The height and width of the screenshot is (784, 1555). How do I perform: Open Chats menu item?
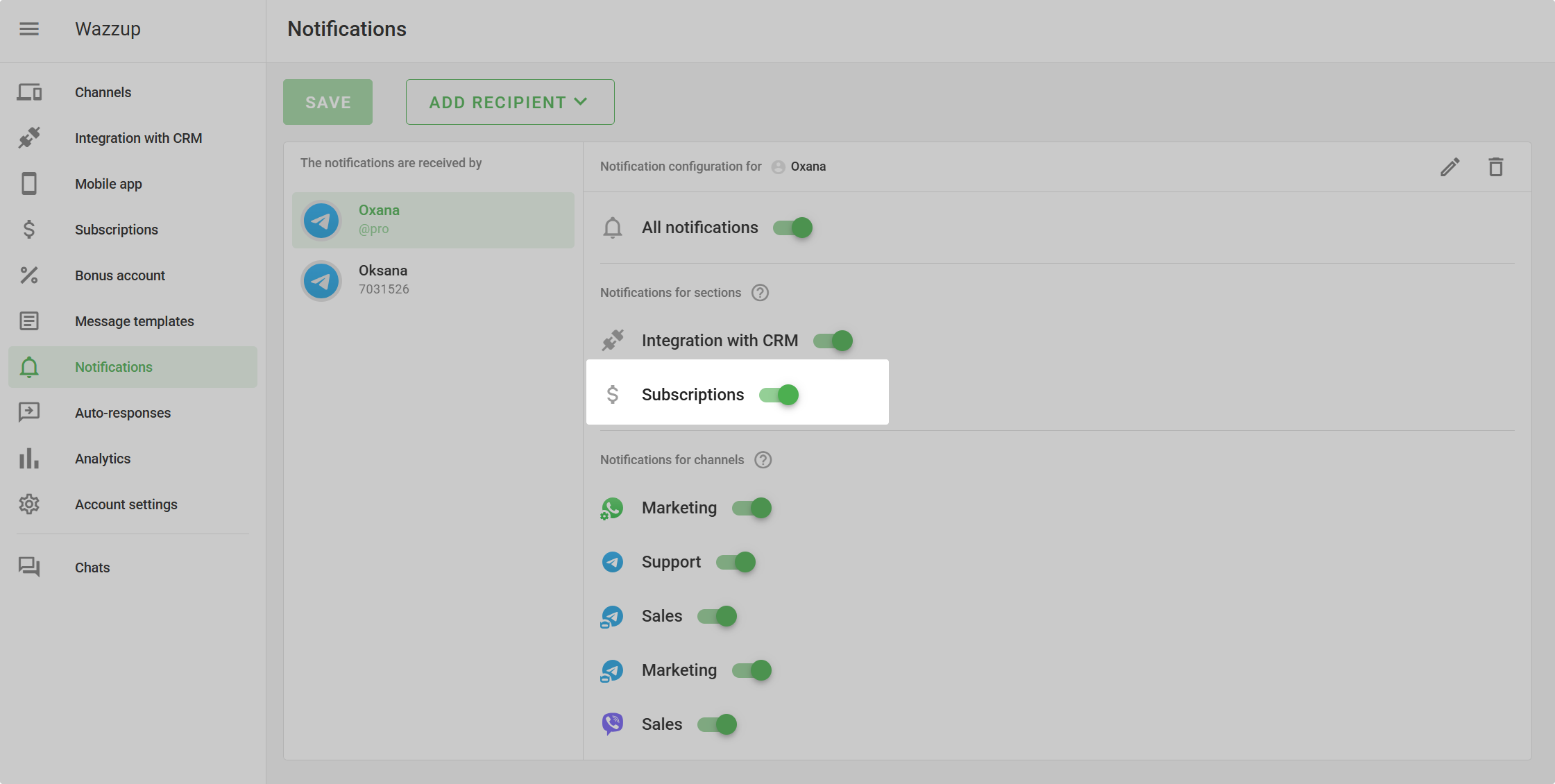click(x=133, y=568)
